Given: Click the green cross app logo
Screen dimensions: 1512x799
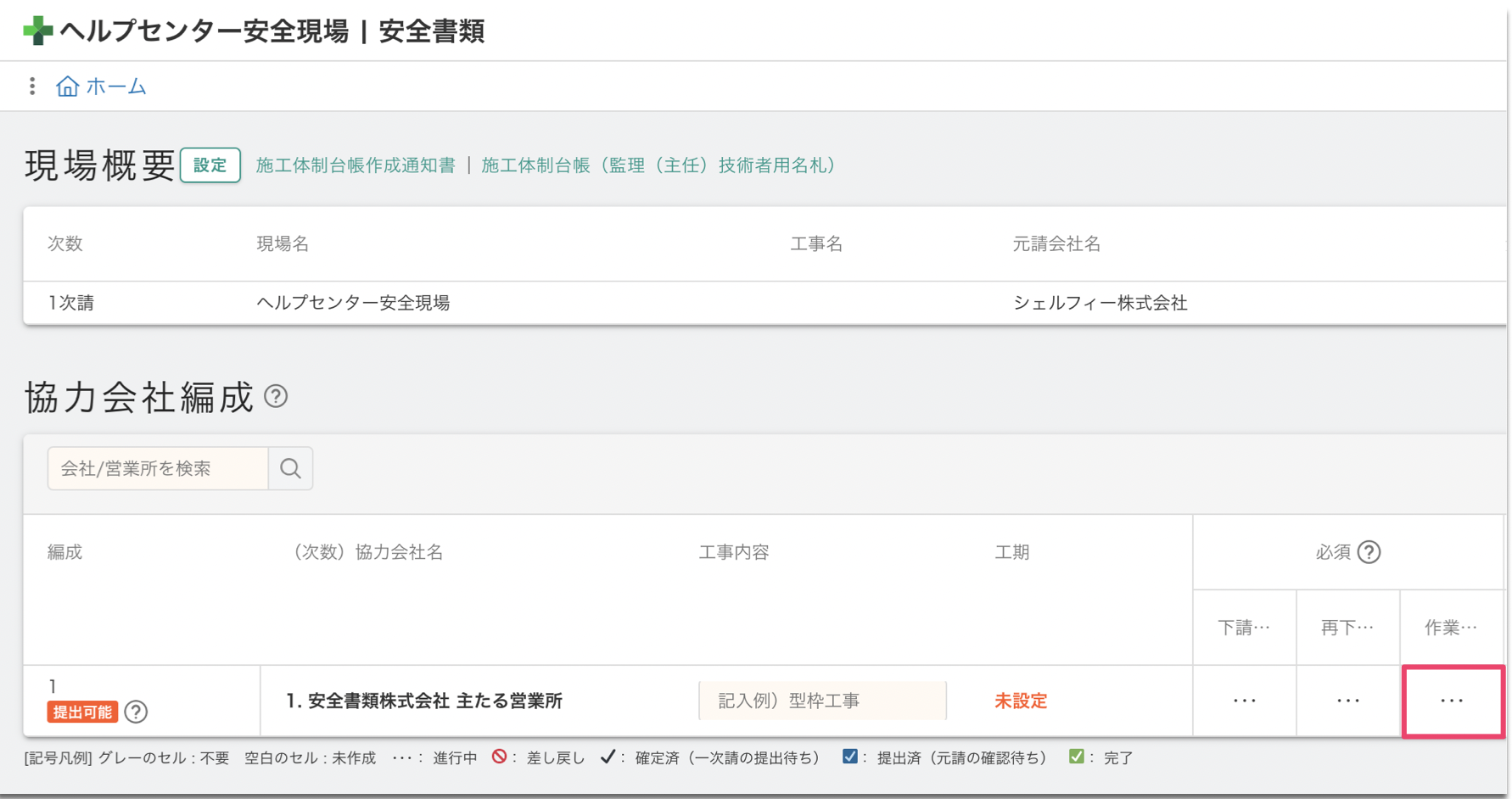Looking at the screenshot, I should point(37,31).
